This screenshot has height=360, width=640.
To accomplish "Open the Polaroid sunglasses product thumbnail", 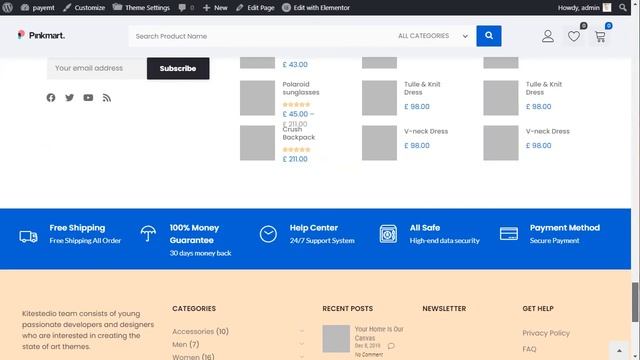I will [257, 98].
